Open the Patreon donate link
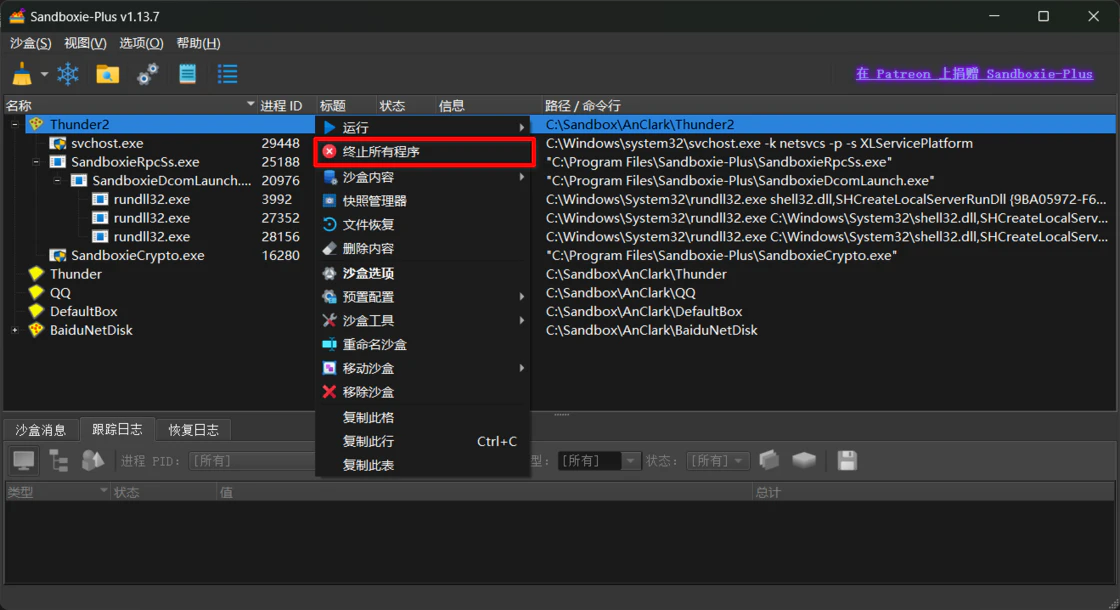Viewport: 1120px width, 610px height. pyautogui.click(x=974, y=74)
